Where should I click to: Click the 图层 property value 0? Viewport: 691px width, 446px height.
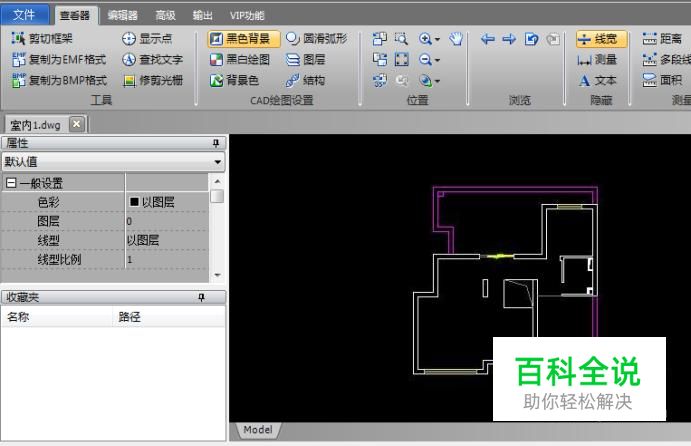(x=129, y=221)
